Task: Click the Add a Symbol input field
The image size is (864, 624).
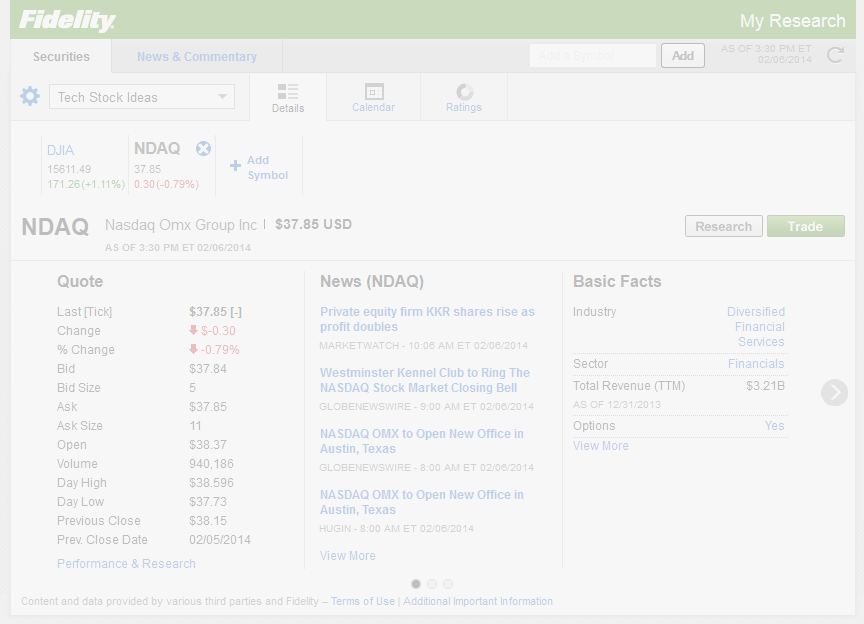Action: click(592, 56)
